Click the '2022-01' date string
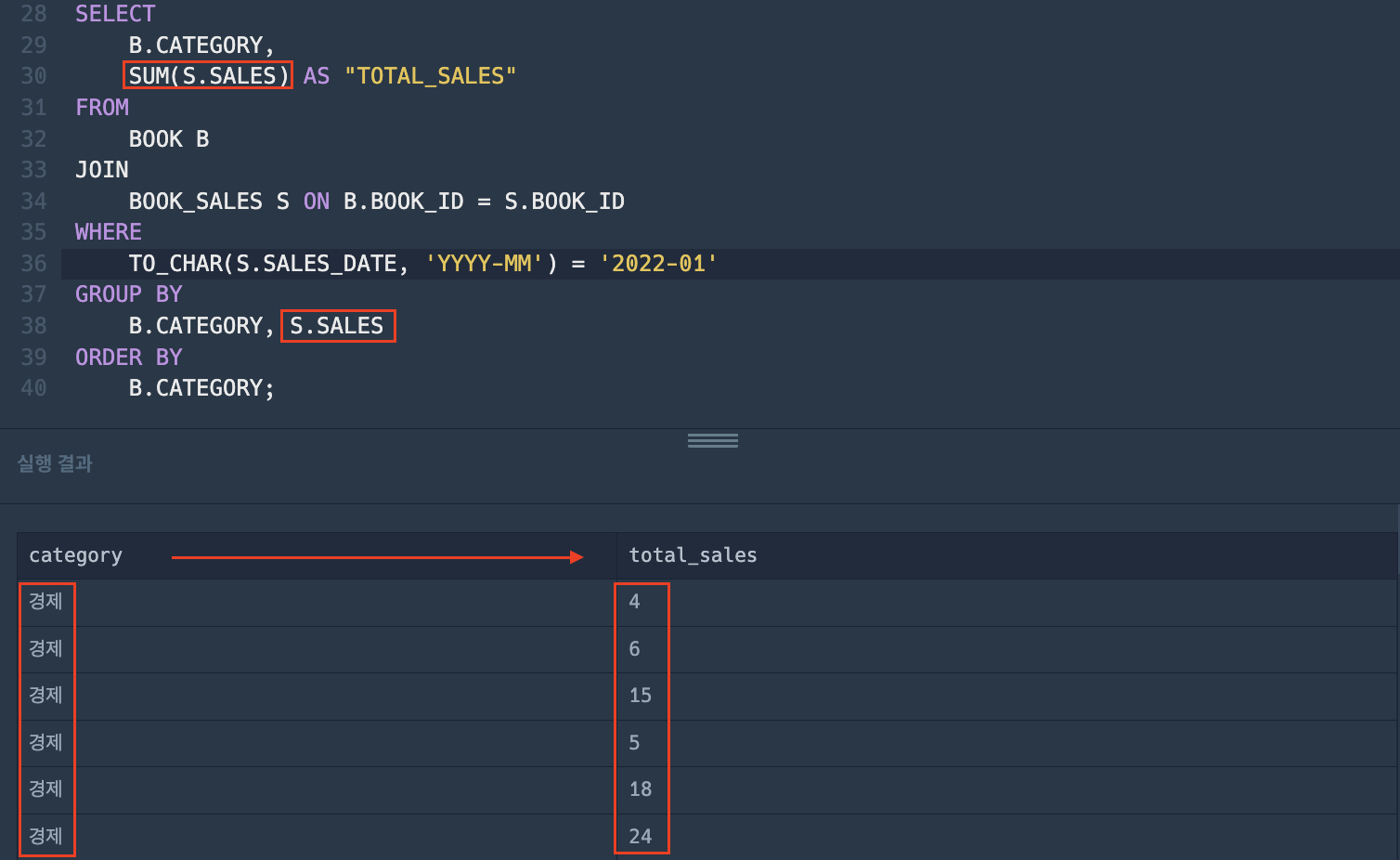 [x=658, y=264]
